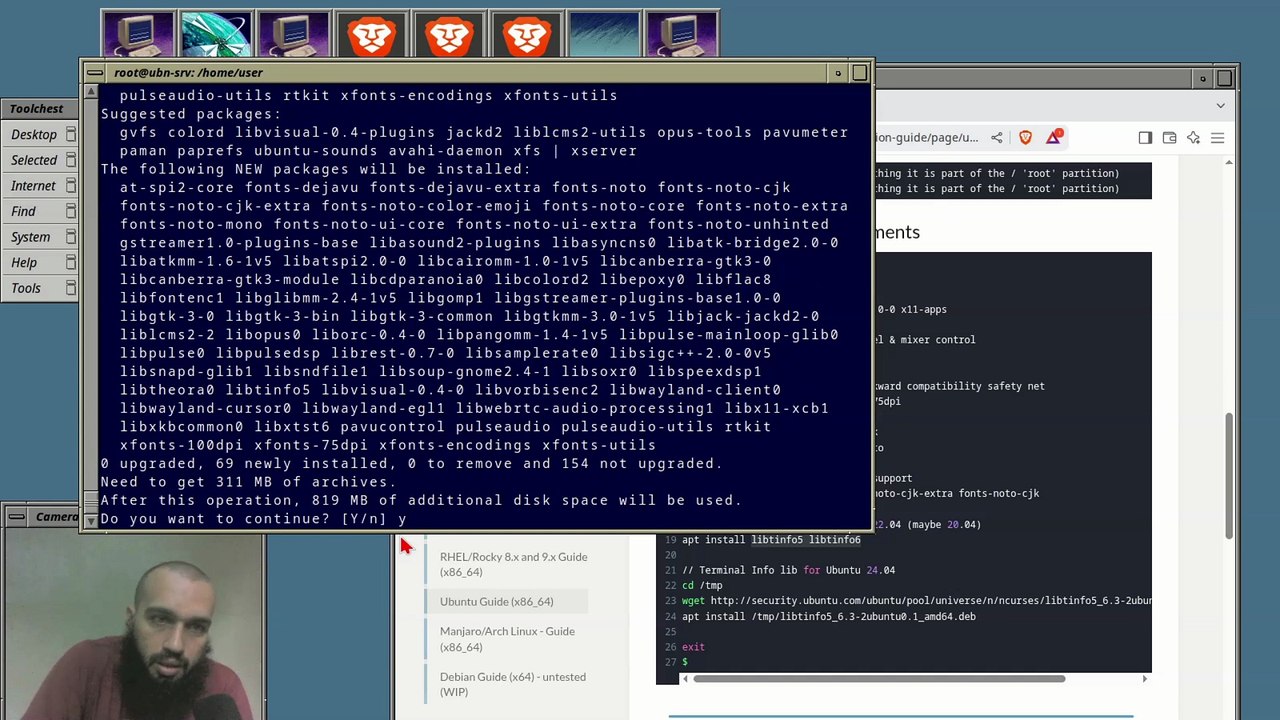The width and height of the screenshot is (1280, 720).
Task: Open the middle Brave browser desktop icon
Action: 449,36
